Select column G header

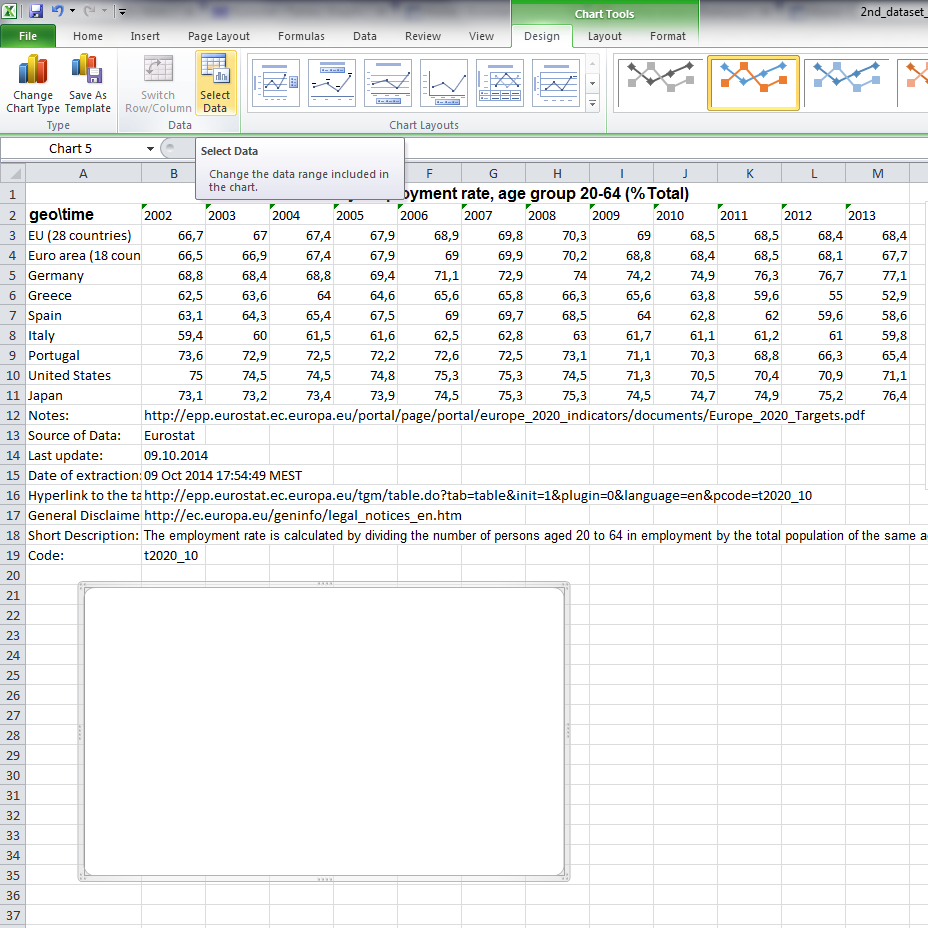[x=493, y=173]
